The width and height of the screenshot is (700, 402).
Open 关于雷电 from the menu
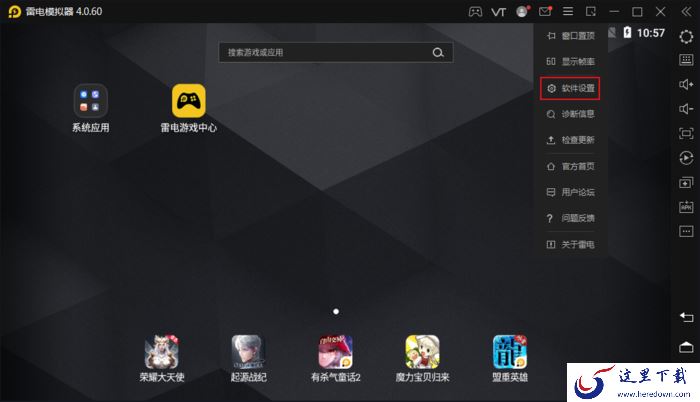pos(571,244)
